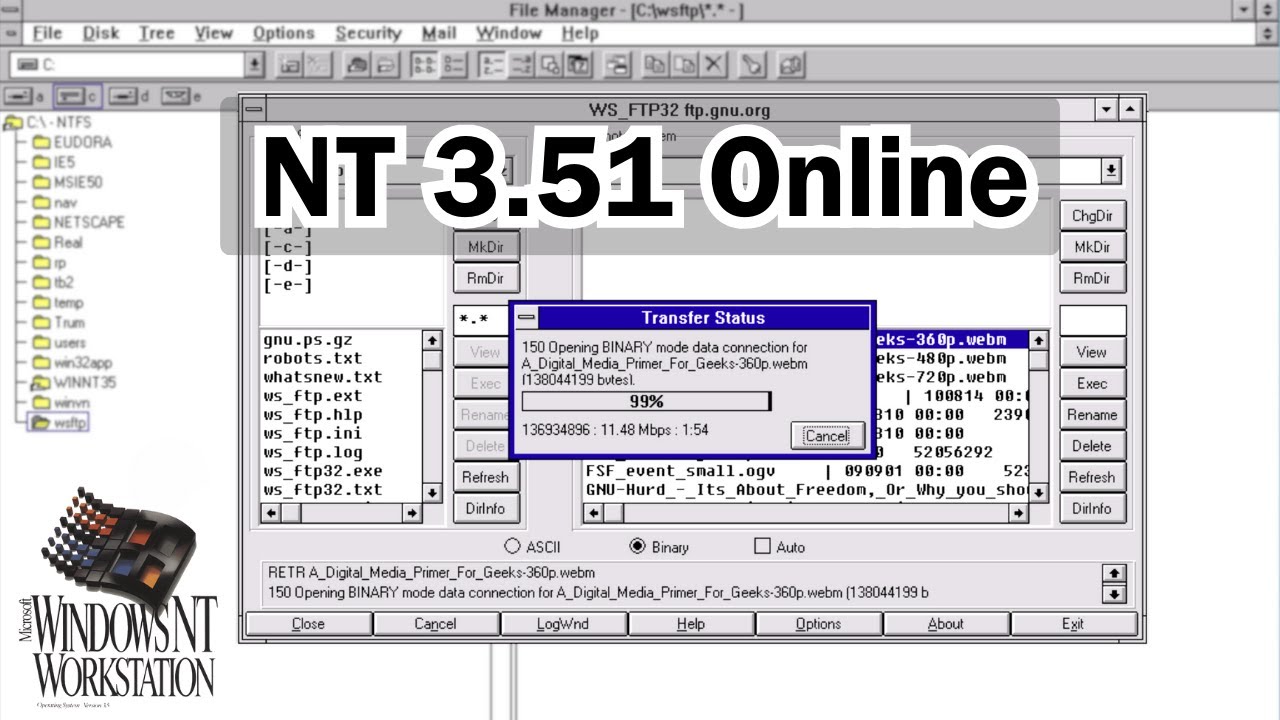Screen dimensions: 1280x720
Task: Switch to Name only view icon
Action: pyautogui.click(x=425, y=65)
